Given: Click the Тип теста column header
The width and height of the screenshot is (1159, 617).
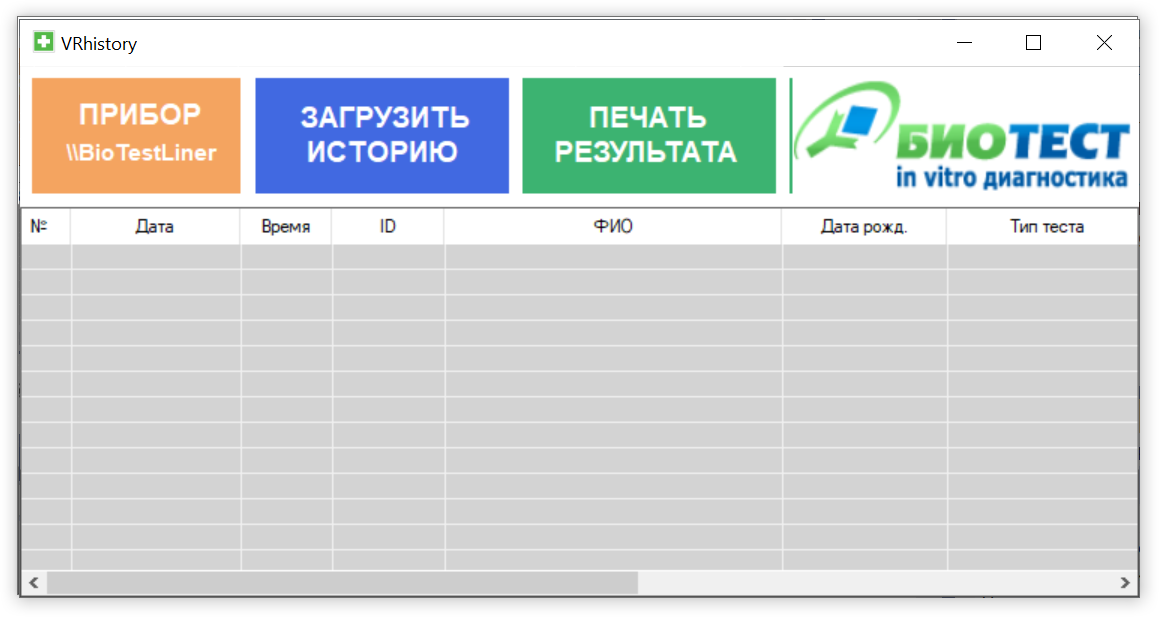Looking at the screenshot, I should (x=1043, y=226).
